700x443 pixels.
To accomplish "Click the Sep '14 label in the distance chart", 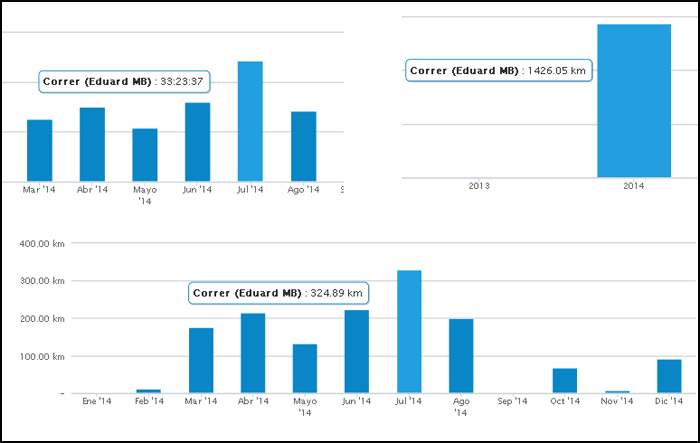I will point(512,401).
